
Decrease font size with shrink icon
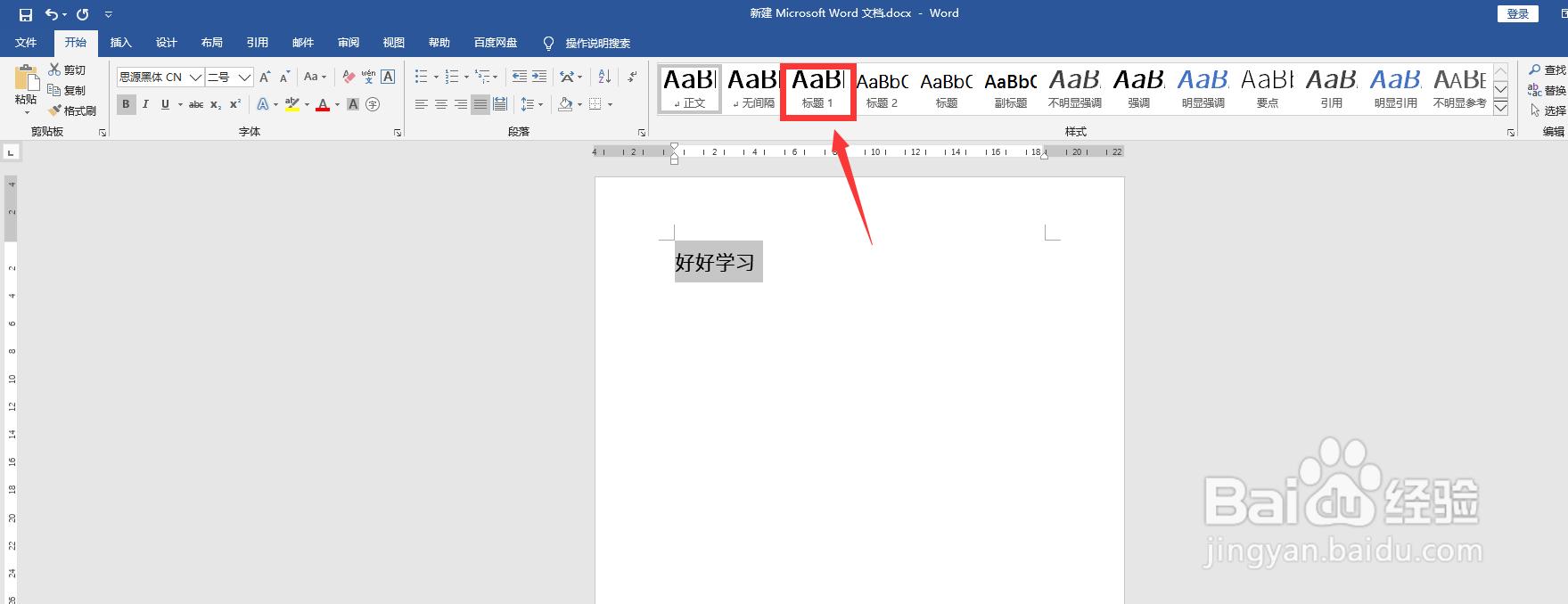[x=284, y=78]
